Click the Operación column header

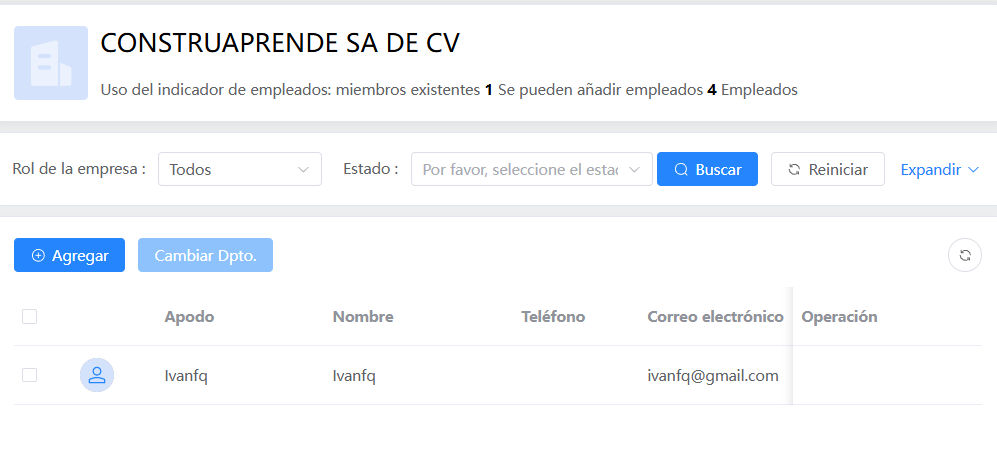tap(839, 317)
